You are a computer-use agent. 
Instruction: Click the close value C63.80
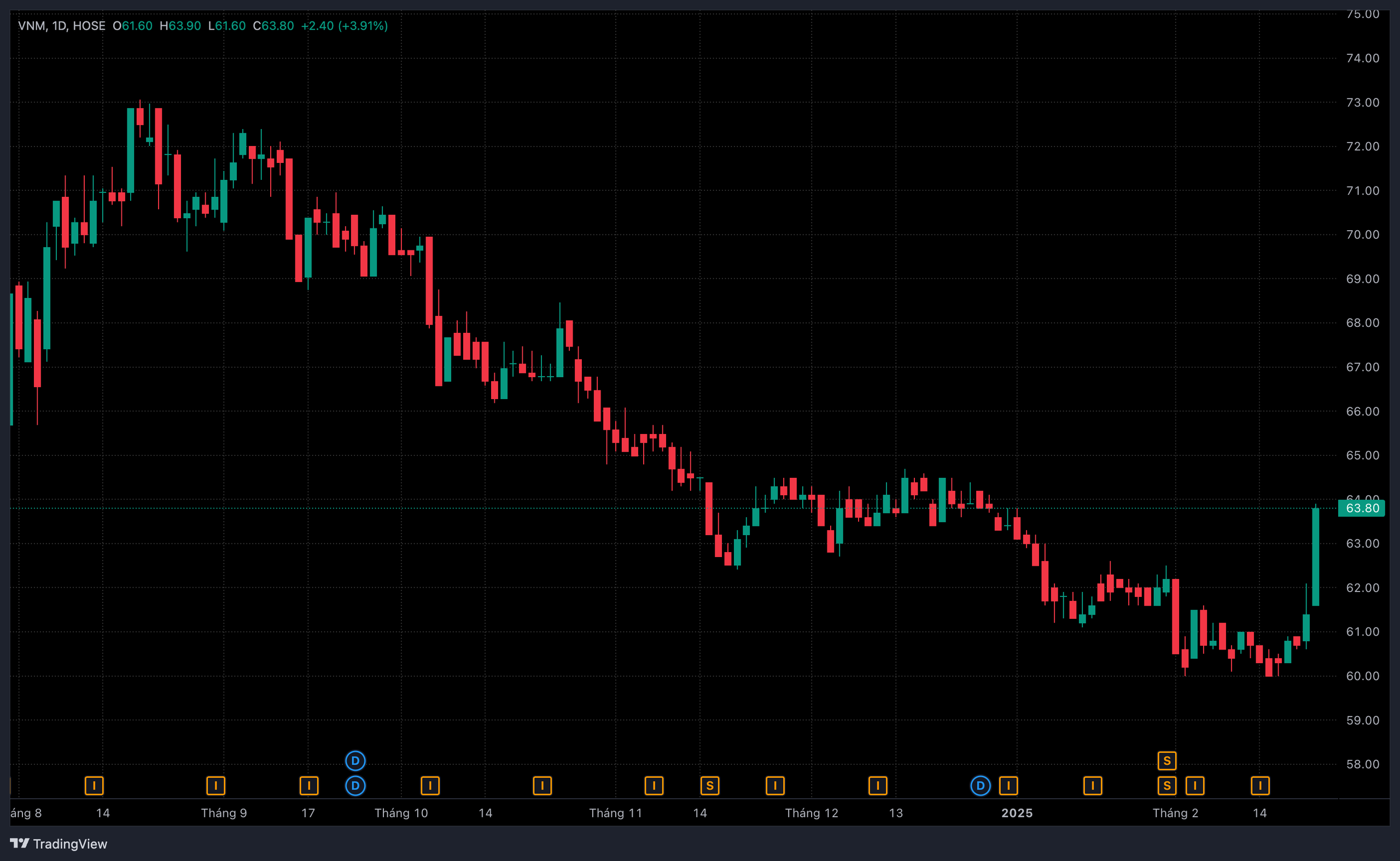(273, 26)
